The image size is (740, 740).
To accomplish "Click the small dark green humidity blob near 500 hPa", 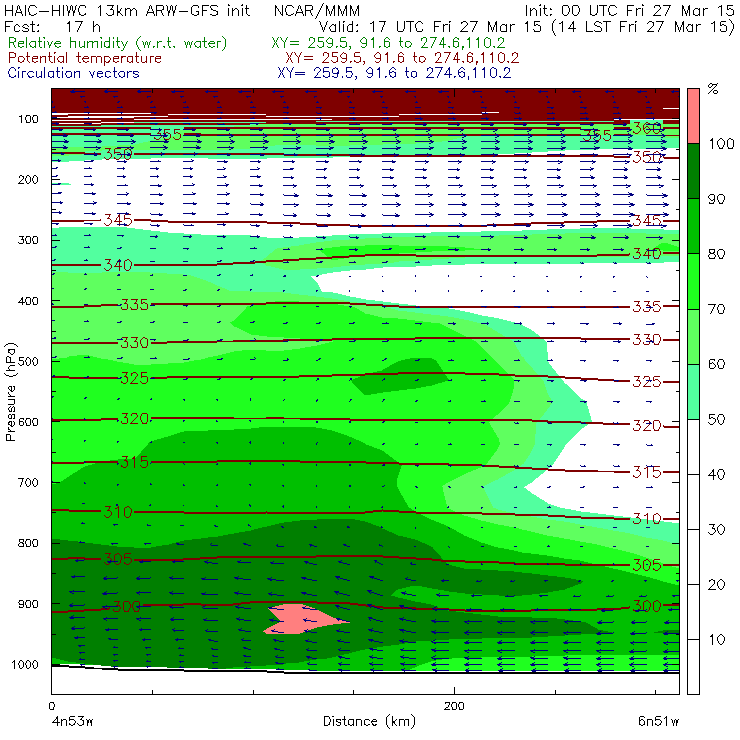I will [401, 376].
